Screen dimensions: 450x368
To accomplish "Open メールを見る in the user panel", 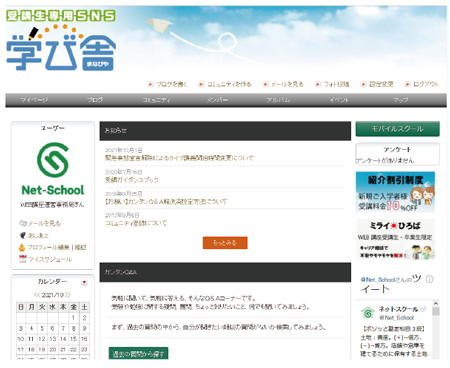I will coord(44,223).
